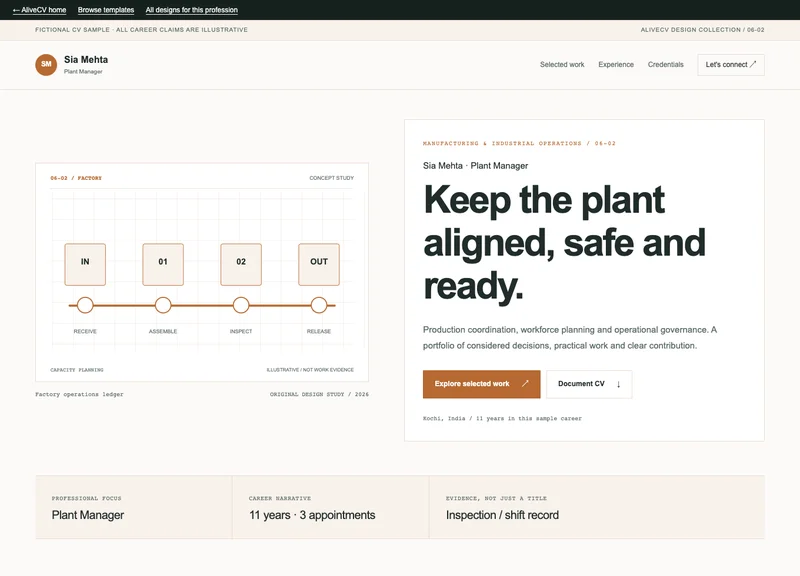Viewport: 800px width, 576px height.
Task: Click the SM avatar circle
Action: click(46, 64)
